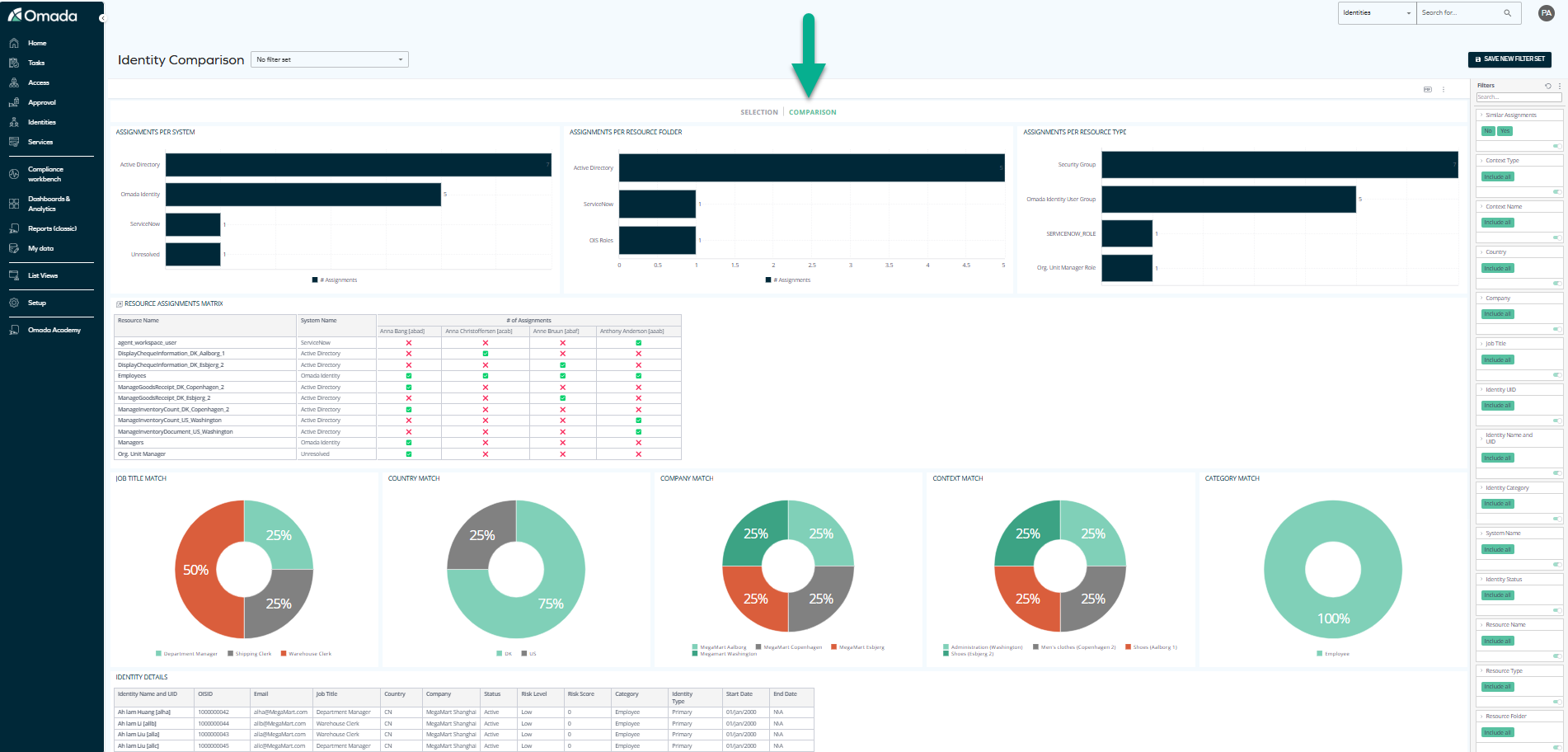Open the List Views menu item
The width and height of the screenshot is (1568, 752).
pyautogui.click(x=43, y=275)
